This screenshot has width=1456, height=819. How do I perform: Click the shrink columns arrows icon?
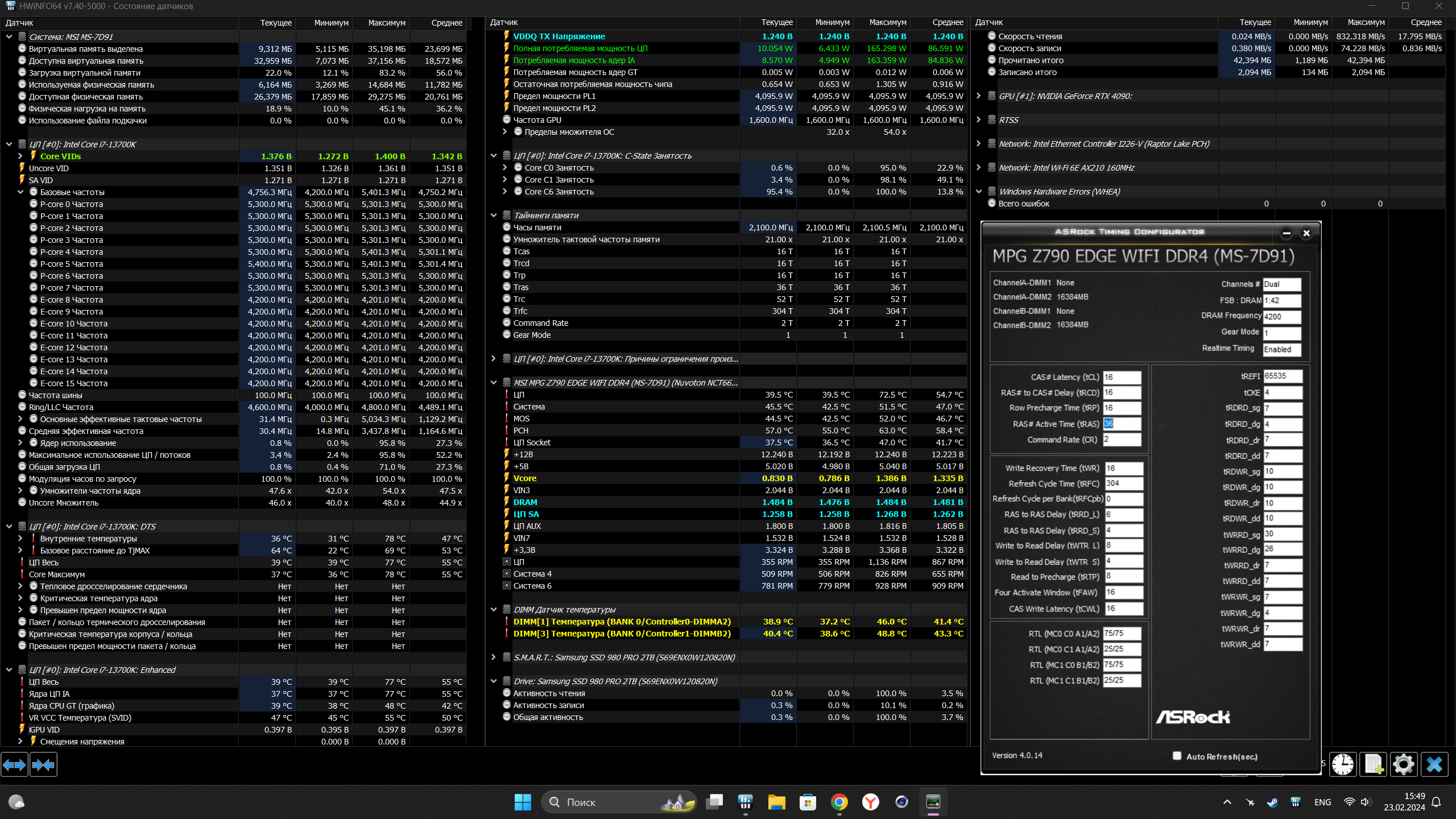[x=43, y=765]
